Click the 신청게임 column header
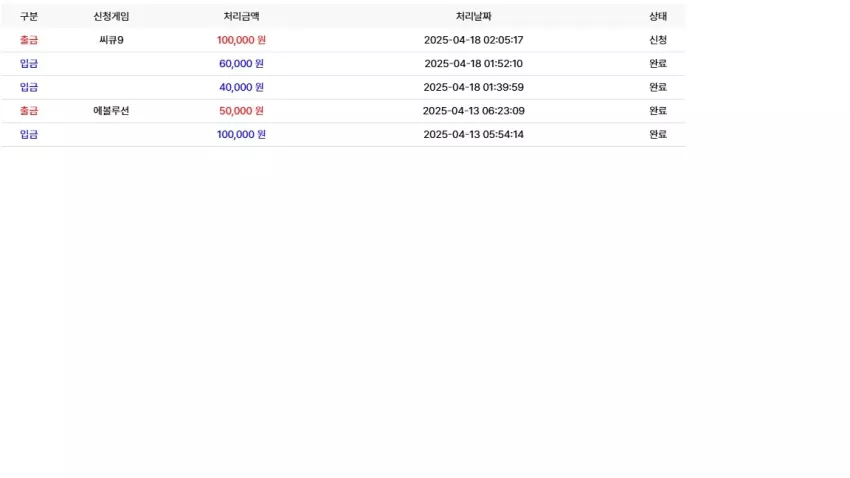The image size is (850, 478). tap(111, 16)
